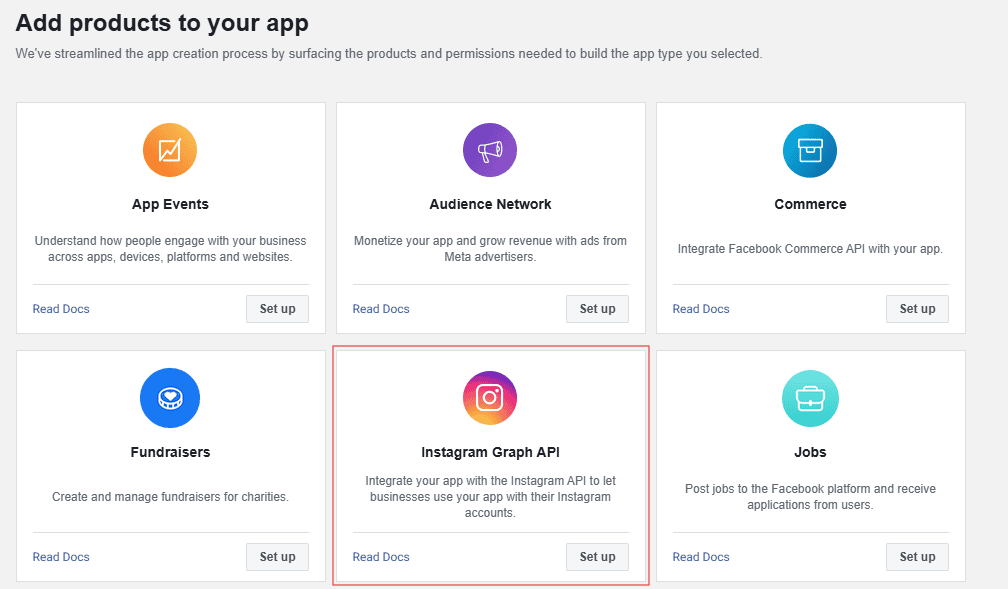1008x589 pixels.
Task: Open Read Docs for App Events
Action: coord(61,309)
